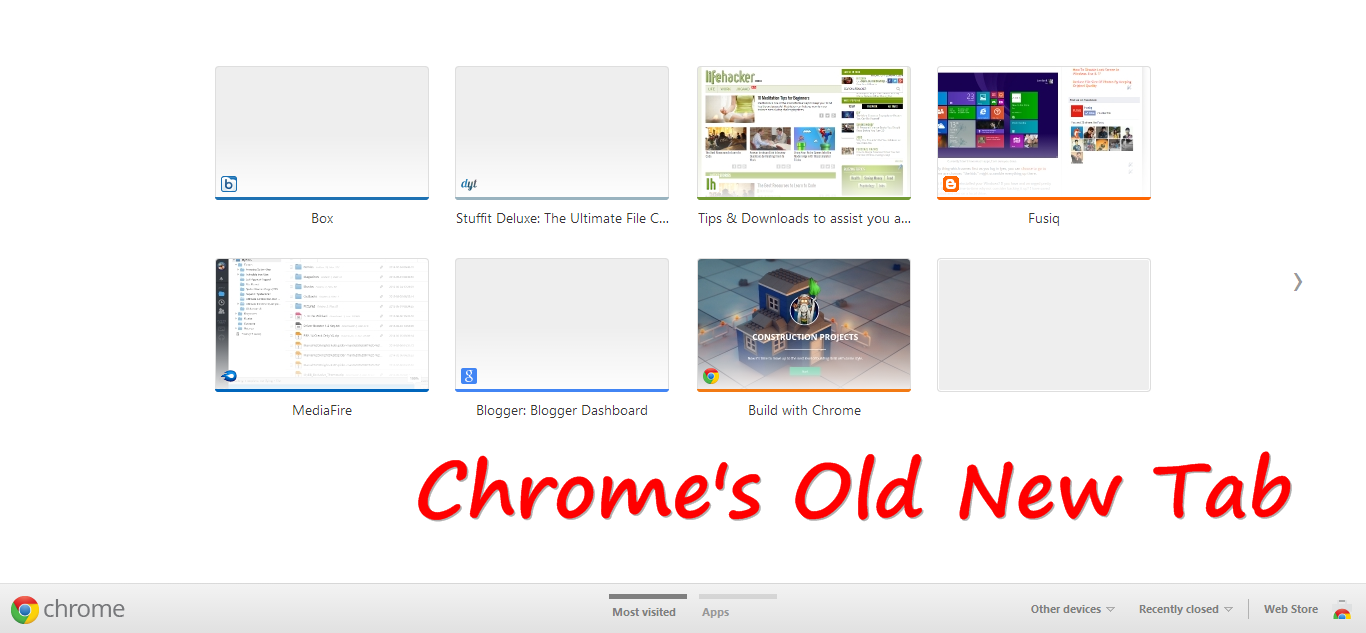This screenshot has height=633, width=1366.
Task: Open the Tips & Downloads lifehacker thumbnail
Action: coord(804,132)
